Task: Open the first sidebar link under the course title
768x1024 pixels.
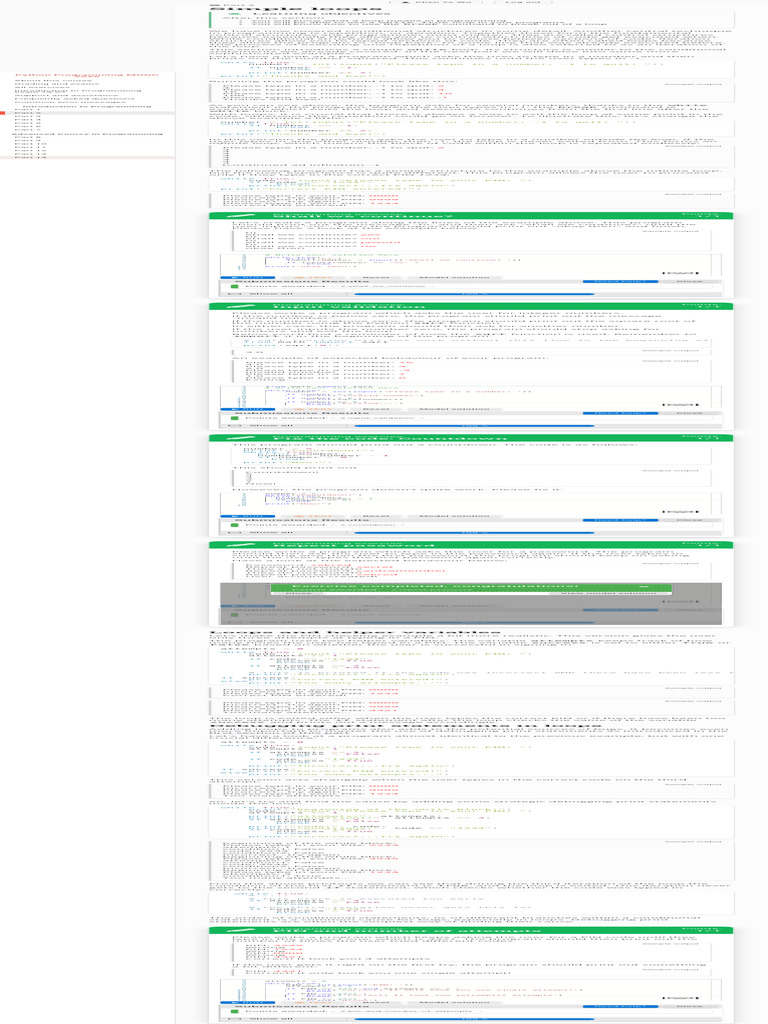Action: pyautogui.click(x=53, y=80)
